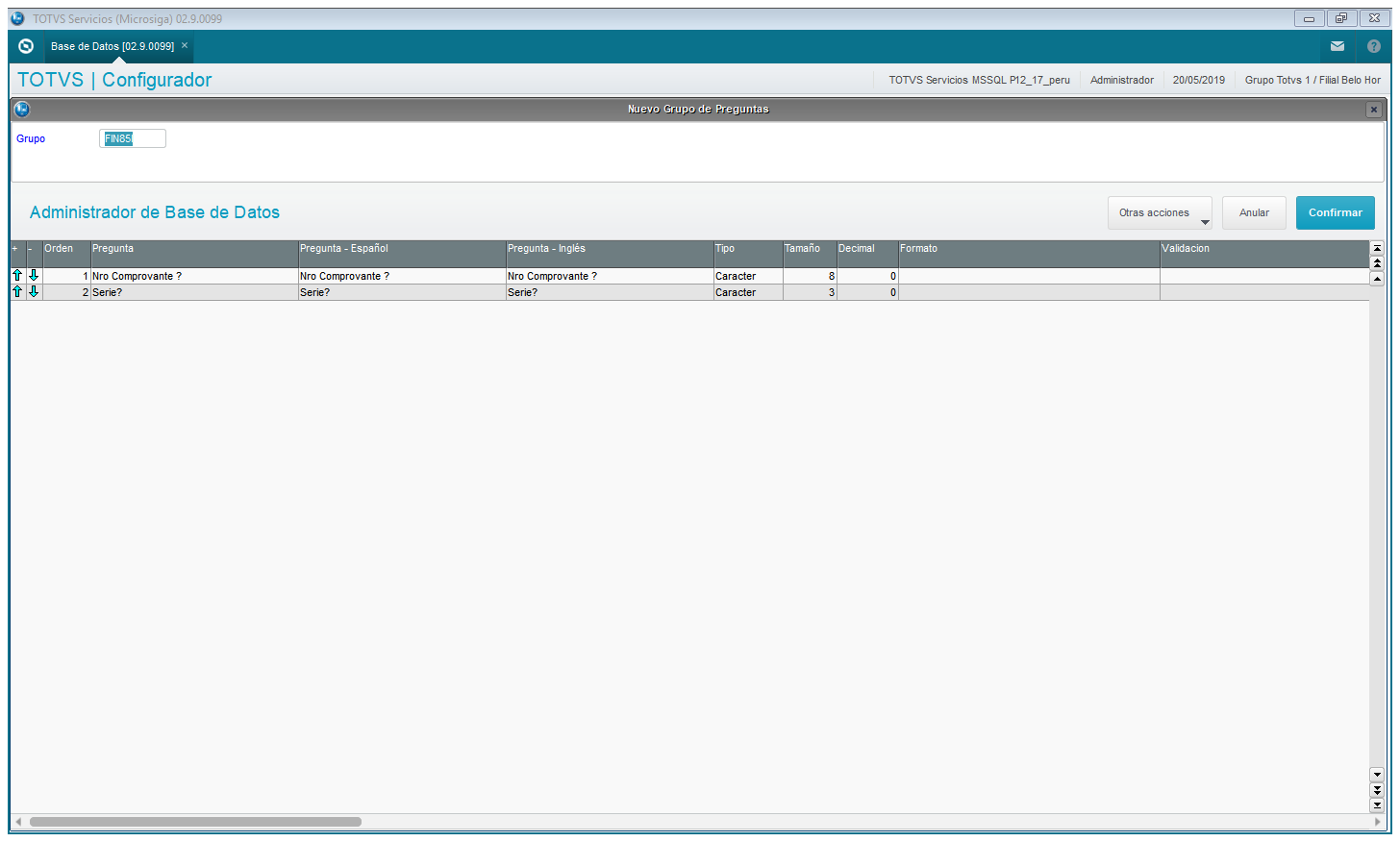The width and height of the screenshot is (1400, 842).
Task: Close the Base de Datos tab with its x
Action: 185,45
